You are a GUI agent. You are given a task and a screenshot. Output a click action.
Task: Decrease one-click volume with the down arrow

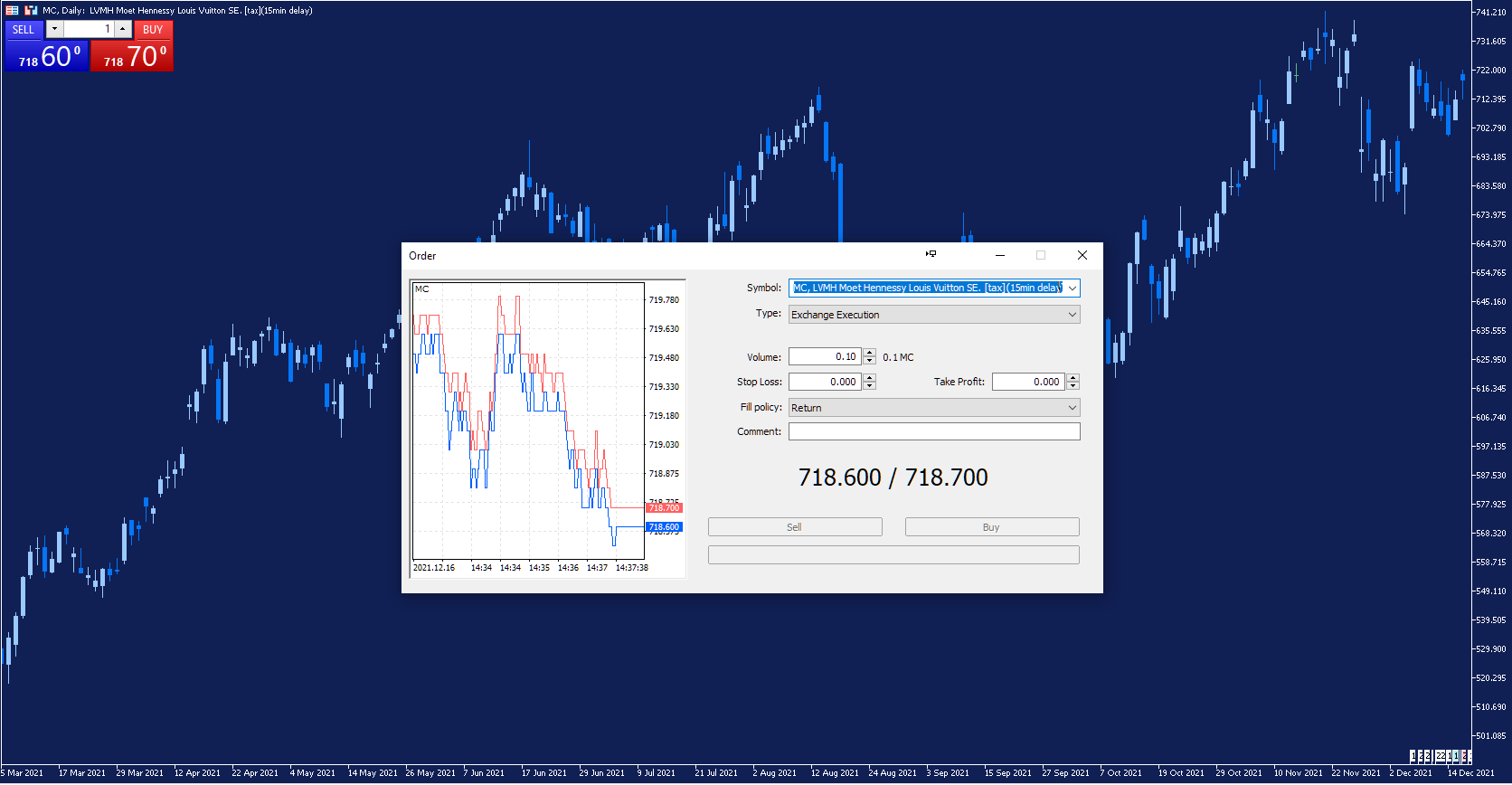coord(54,29)
